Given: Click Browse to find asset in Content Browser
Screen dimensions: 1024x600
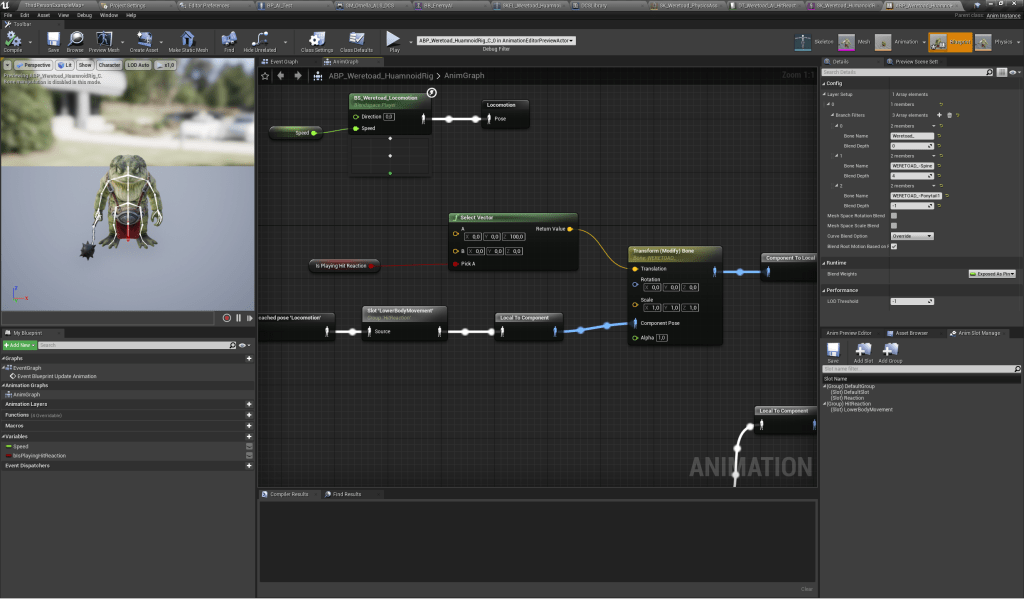Looking at the screenshot, I should click(75, 40).
